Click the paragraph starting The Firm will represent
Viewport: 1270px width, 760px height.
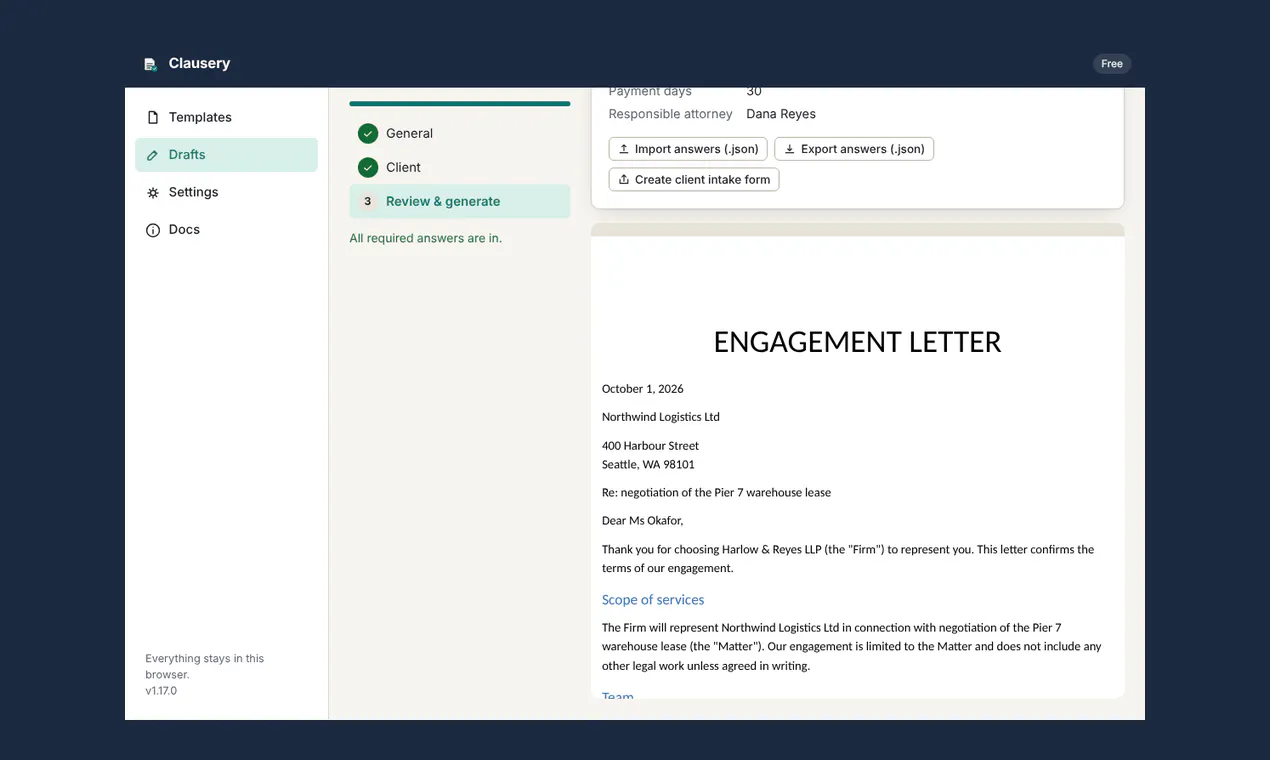tap(852, 647)
